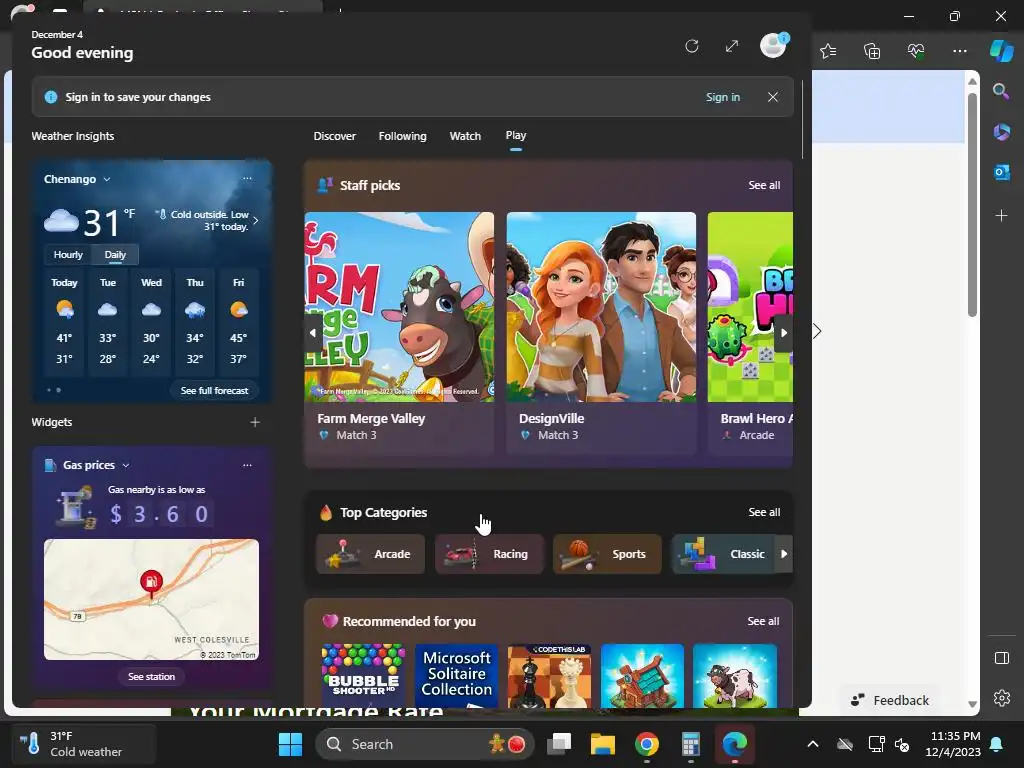1024x768 pixels.
Task: See all Top Categories
Action: 764,512
